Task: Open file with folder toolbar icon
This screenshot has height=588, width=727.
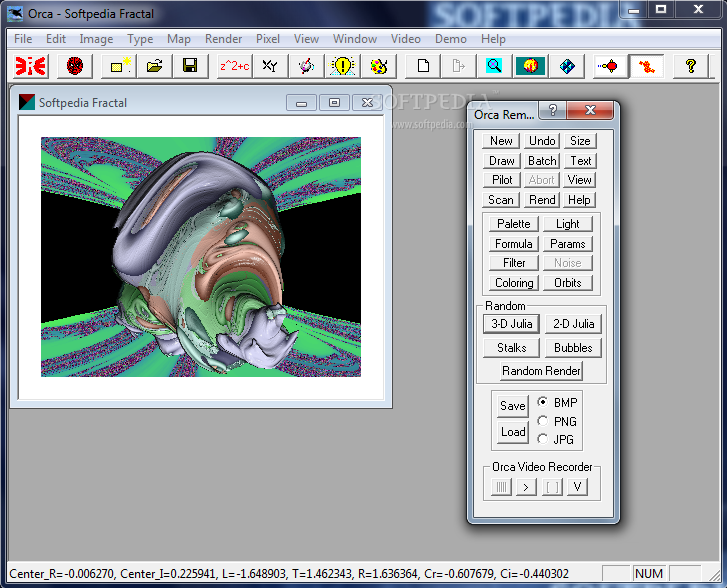Action: click(x=154, y=66)
